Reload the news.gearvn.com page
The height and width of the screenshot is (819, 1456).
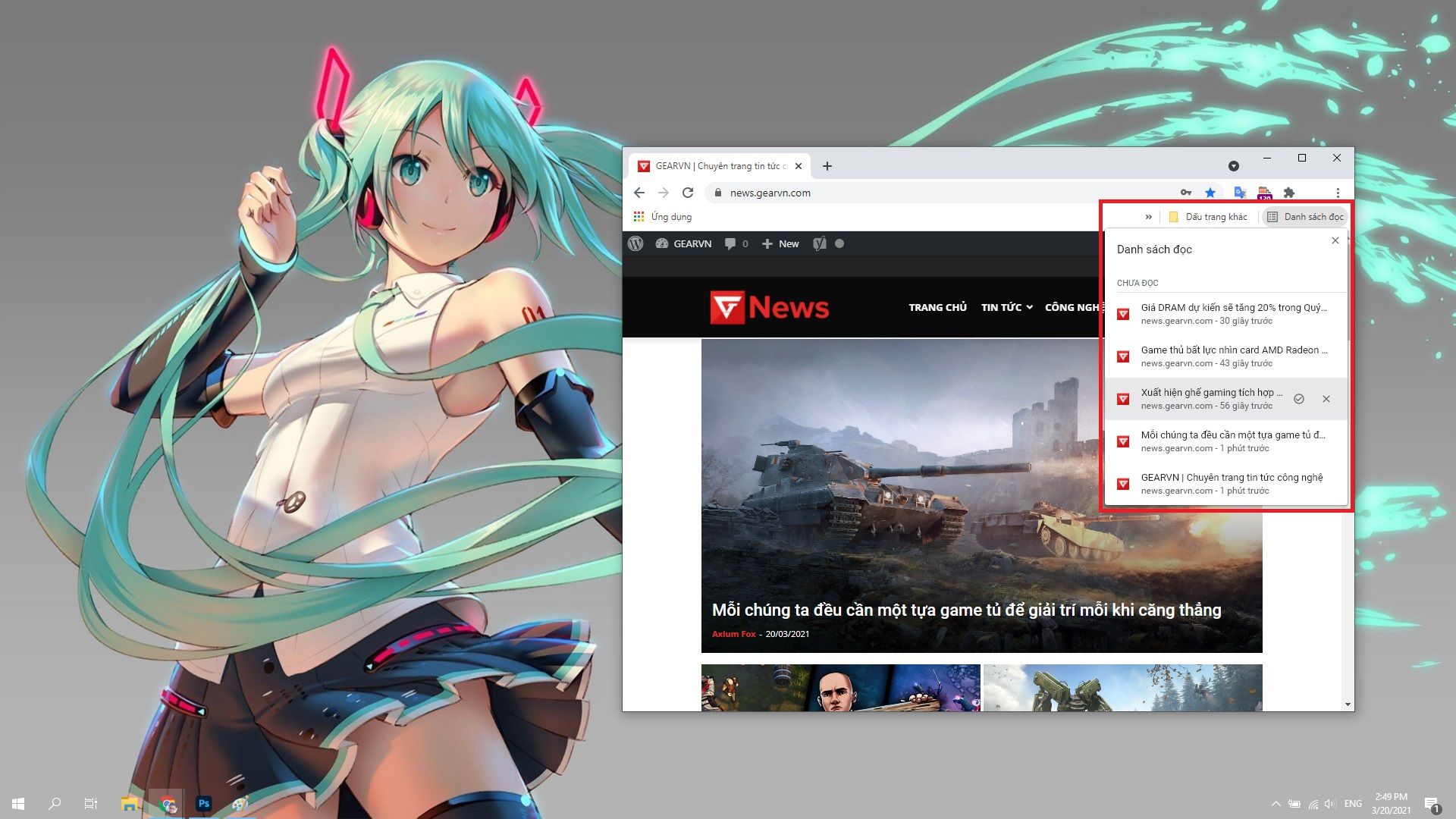(x=688, y=193)
